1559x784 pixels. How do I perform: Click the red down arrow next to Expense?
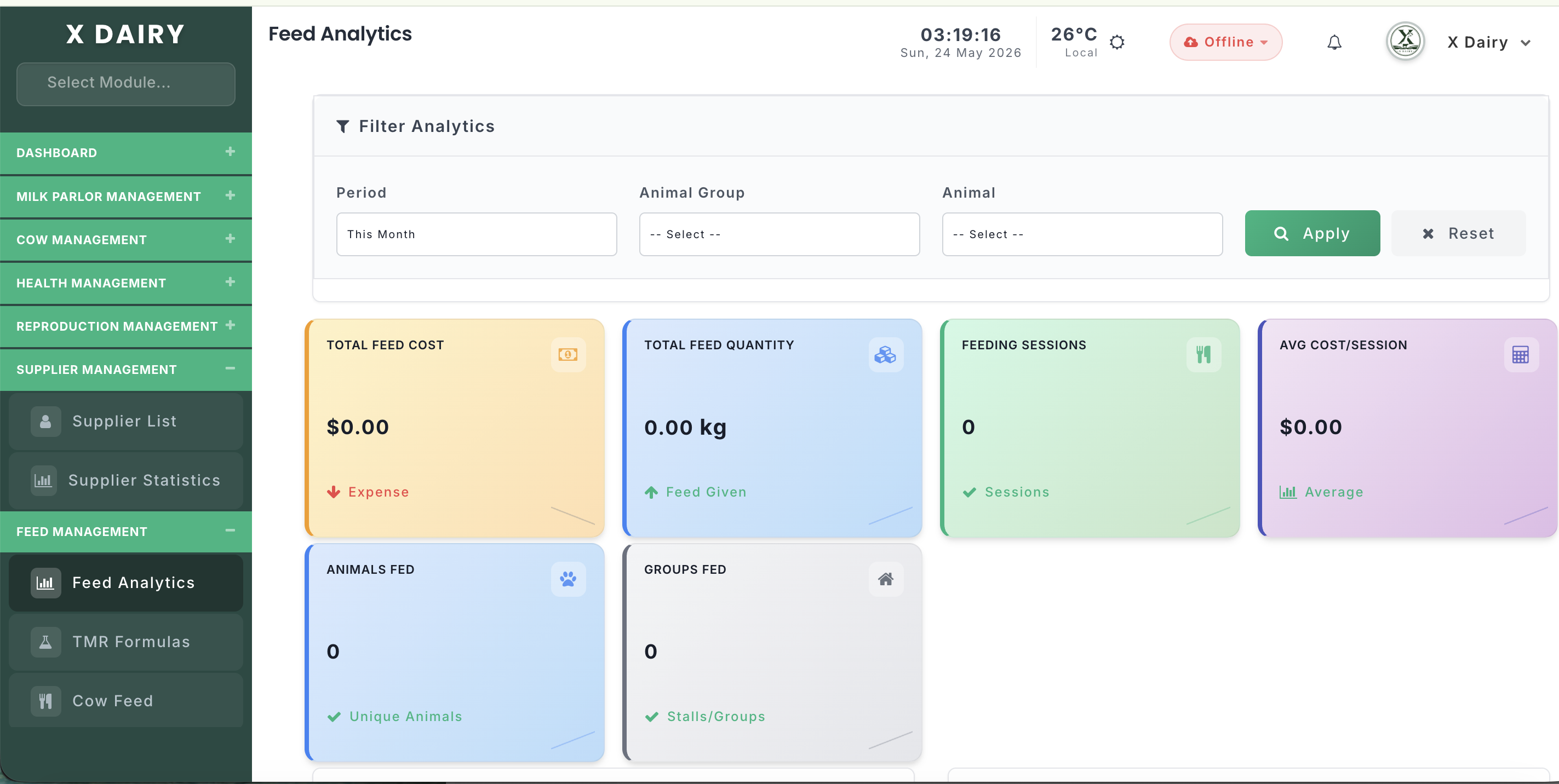click(x=334, y=492)
